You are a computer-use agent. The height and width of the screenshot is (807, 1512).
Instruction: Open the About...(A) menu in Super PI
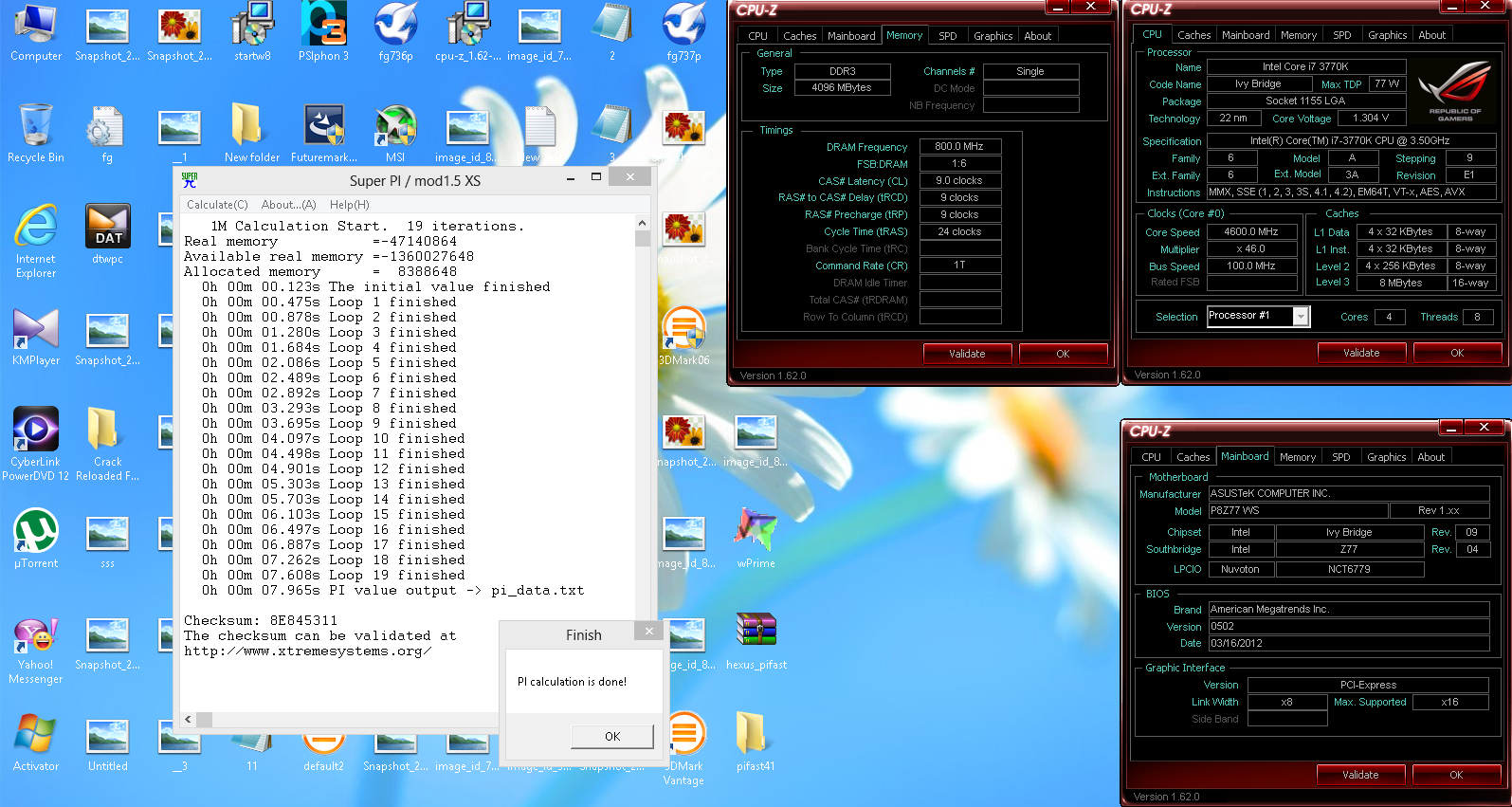click(x=288, y=205)
